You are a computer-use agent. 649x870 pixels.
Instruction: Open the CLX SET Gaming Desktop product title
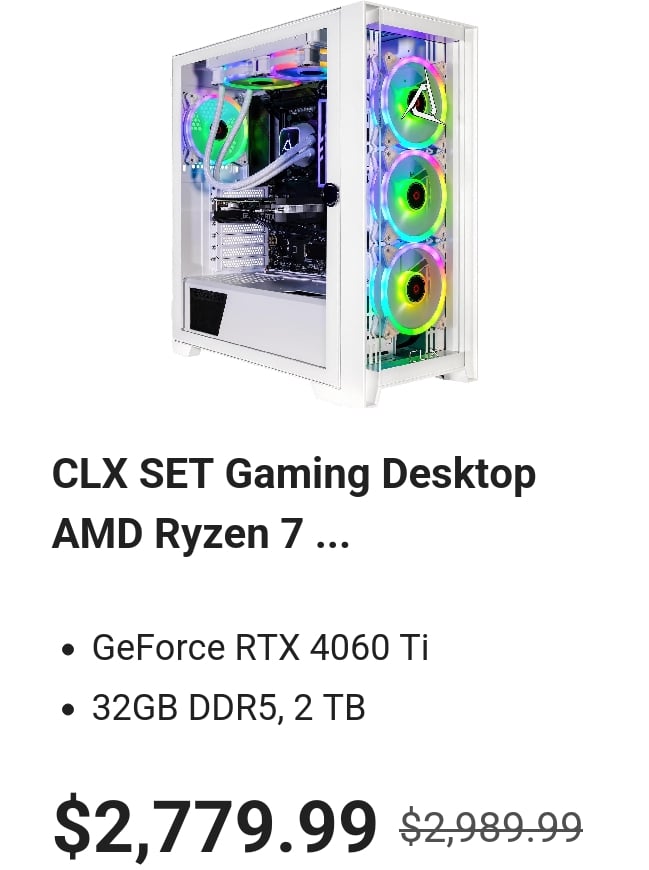(294, 475)
